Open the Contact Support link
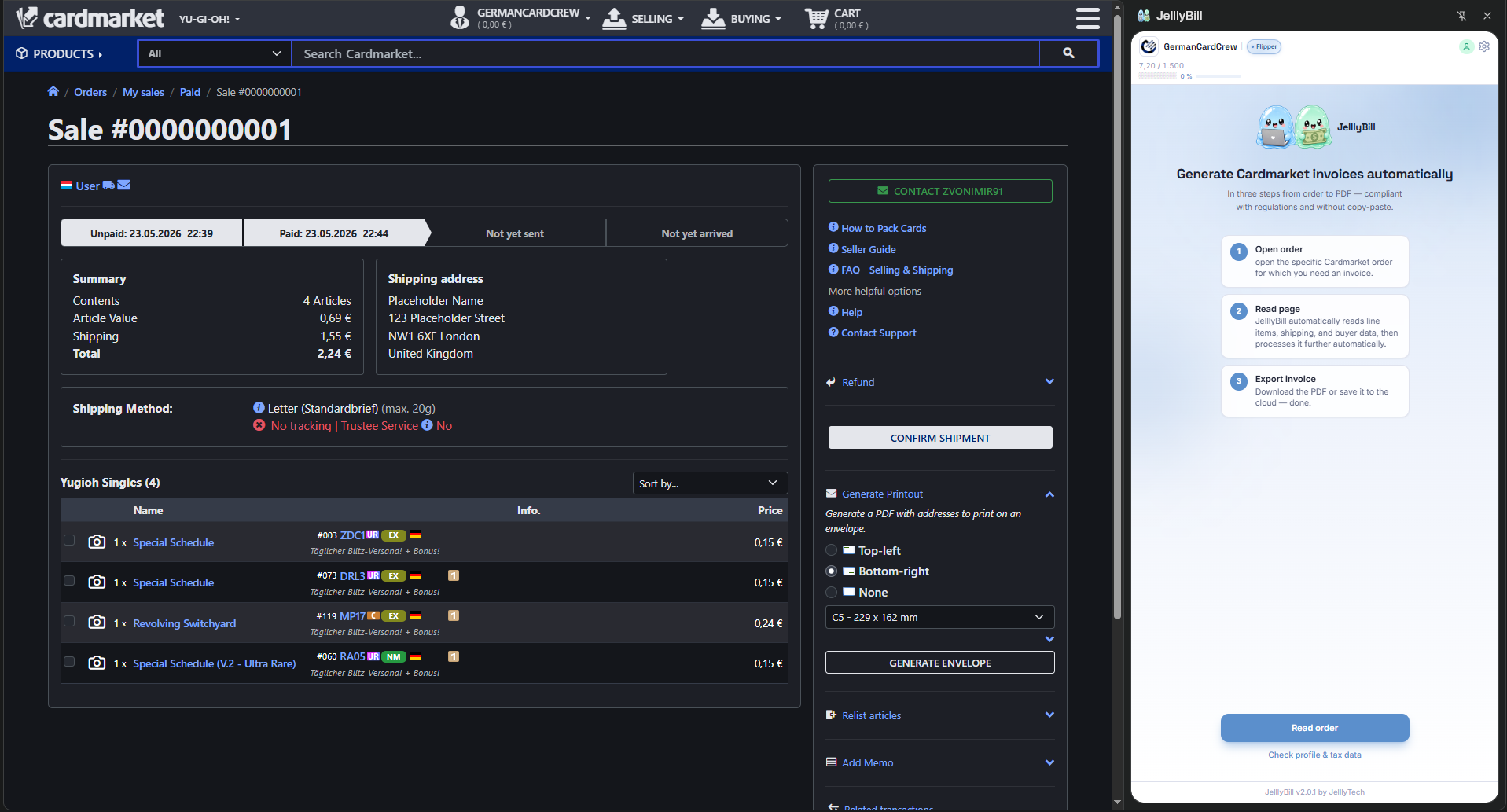 (879, 333)
